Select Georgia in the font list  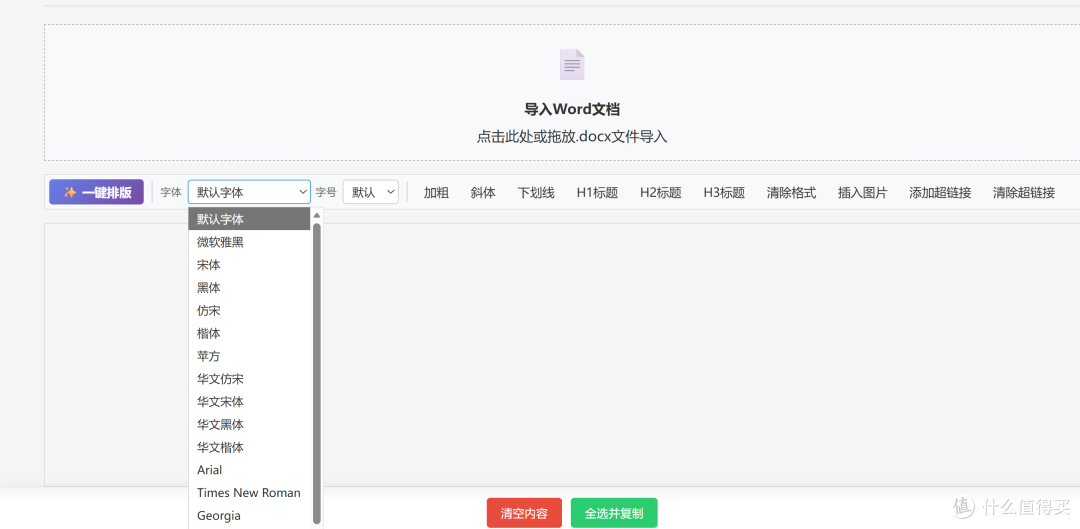pyautogui.click(x=249, y=515)
